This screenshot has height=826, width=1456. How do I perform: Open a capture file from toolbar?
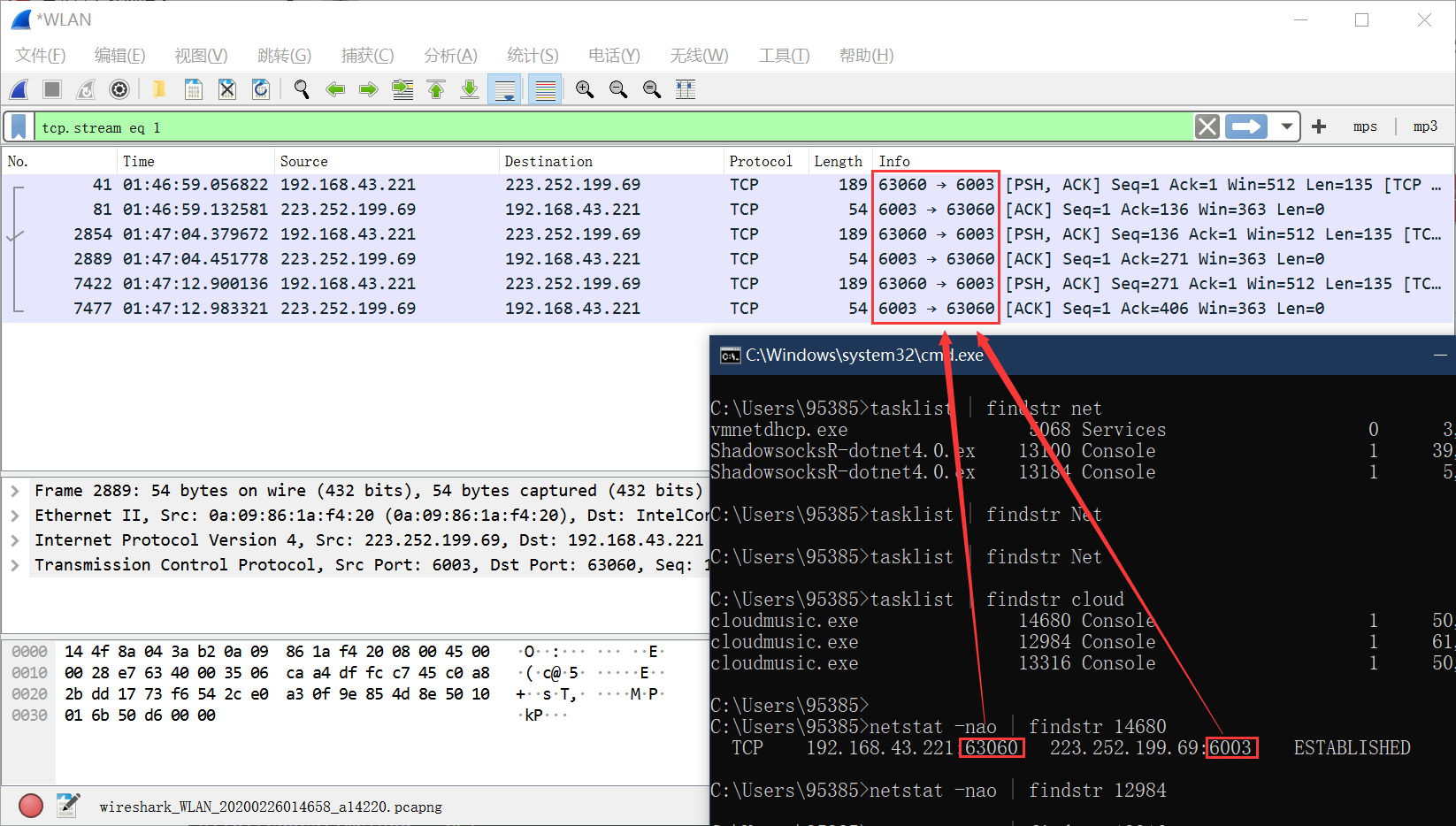(159, 89)
